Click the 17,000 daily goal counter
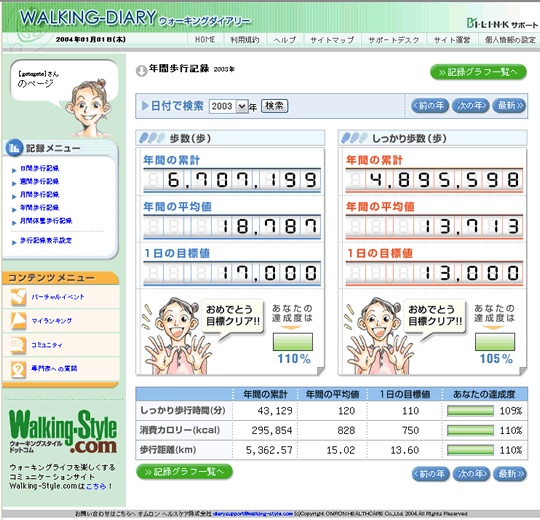This screenshot has width=540, height=520. tap(232, 273)
